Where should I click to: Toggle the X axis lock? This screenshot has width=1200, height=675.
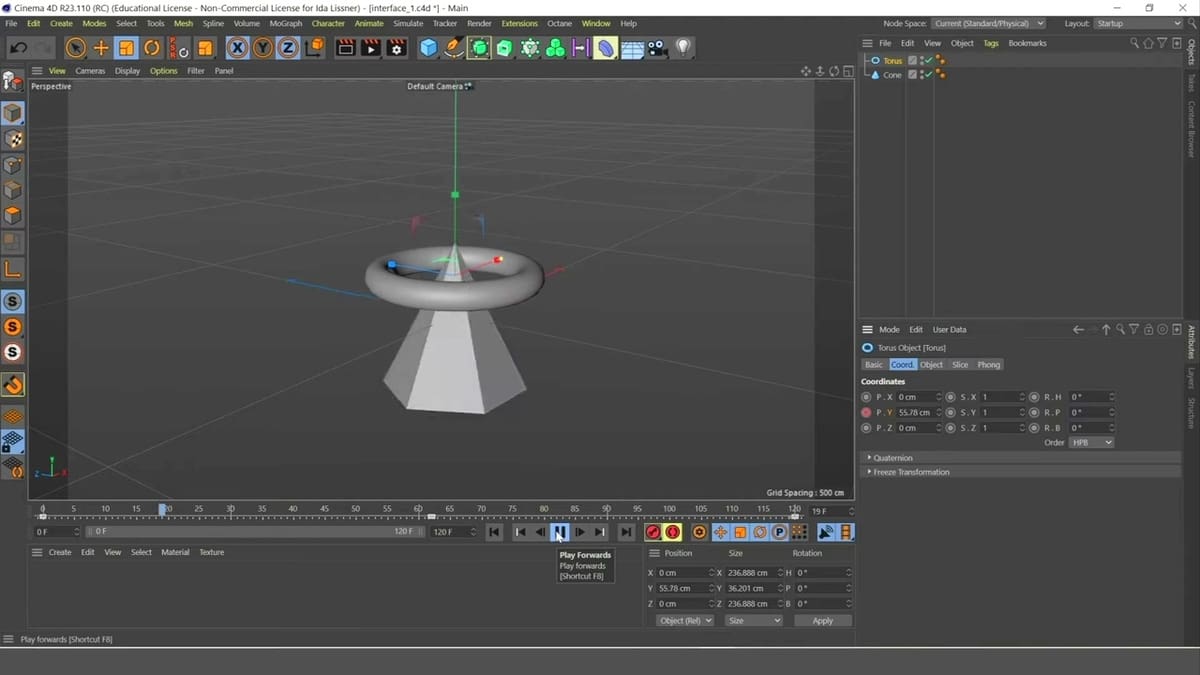[x=237, y=47]
